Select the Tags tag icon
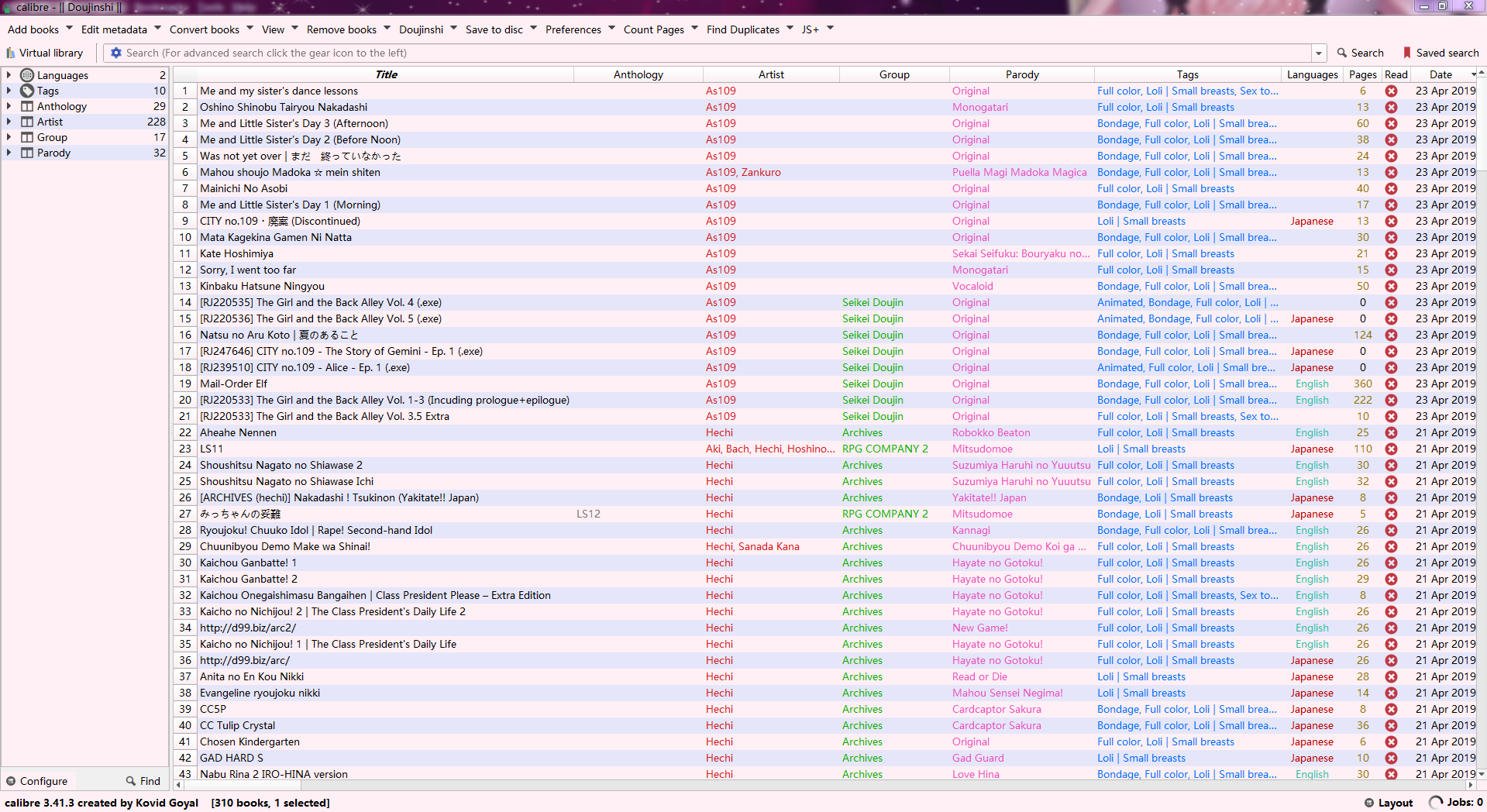The width and height of the screenshot is (1487, 812). click(27, 91)
